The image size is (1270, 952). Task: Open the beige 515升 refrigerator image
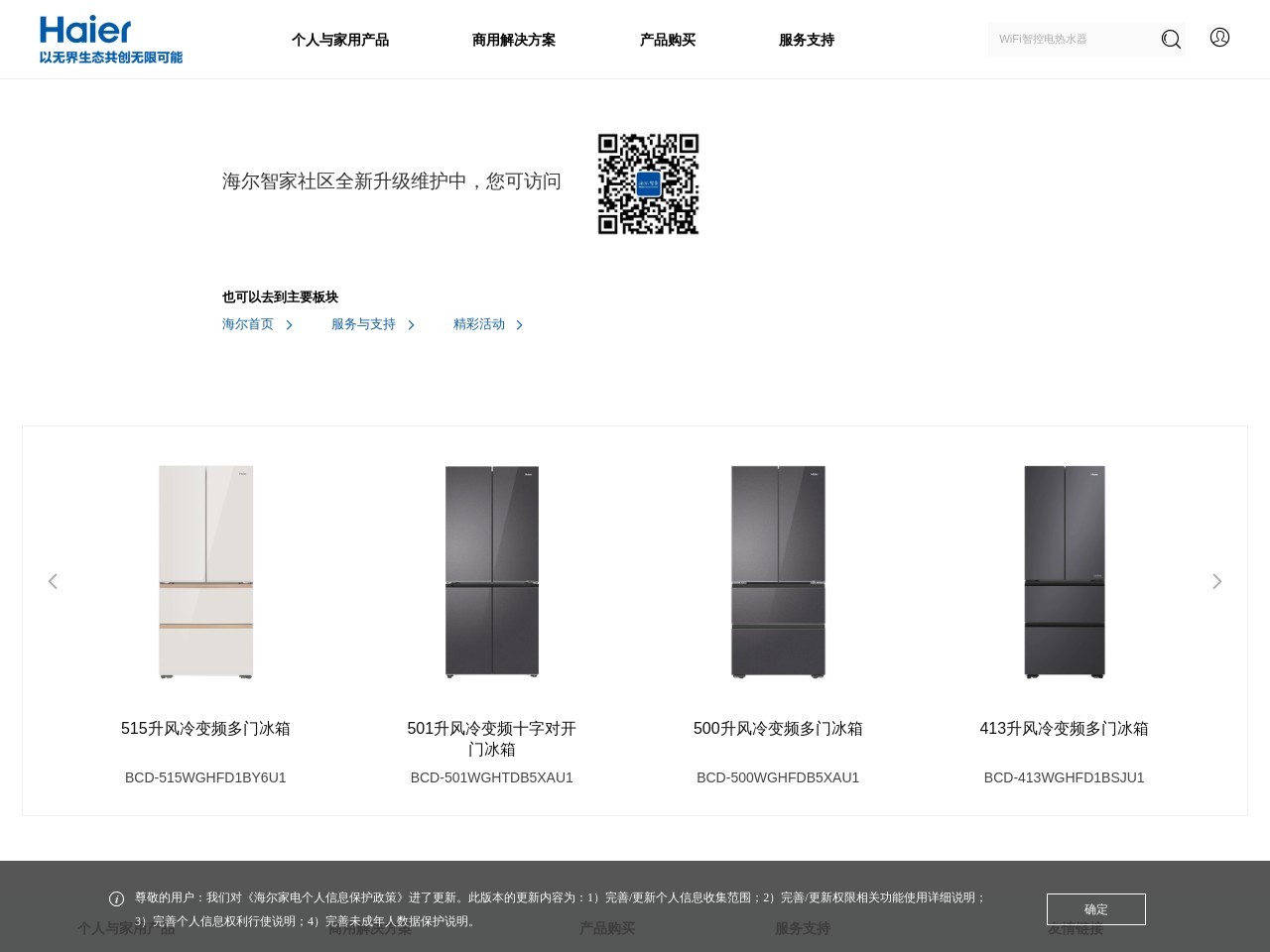[x=206, y=572]
